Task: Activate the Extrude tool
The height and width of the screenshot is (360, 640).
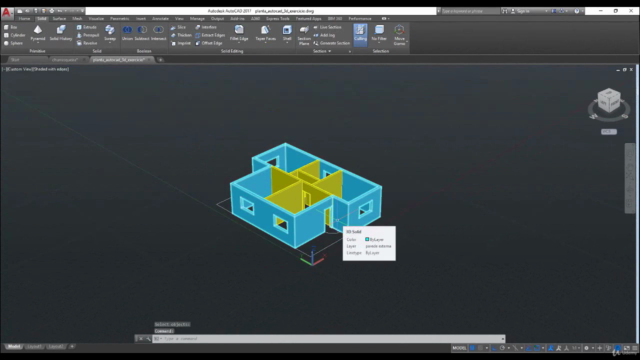Action: pos(87,27)
